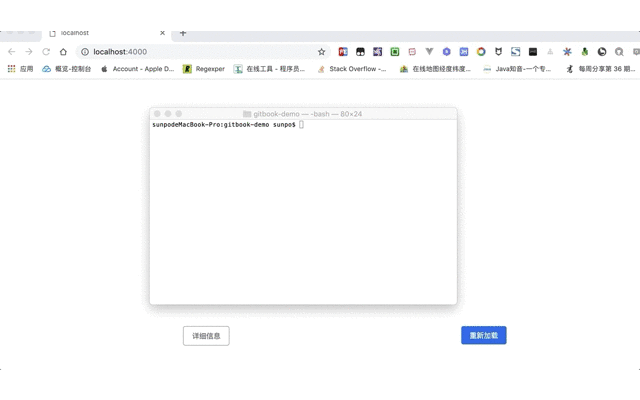Screen dimensions: 640x400
Task: Open the Account - Apple D... bookmark
Action: pos(137,69)
